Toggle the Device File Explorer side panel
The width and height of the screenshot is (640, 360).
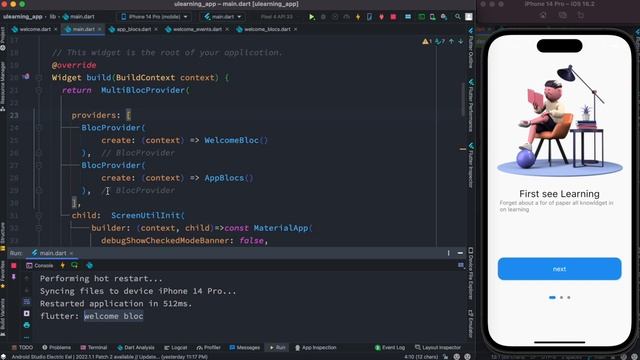[471, 273]
